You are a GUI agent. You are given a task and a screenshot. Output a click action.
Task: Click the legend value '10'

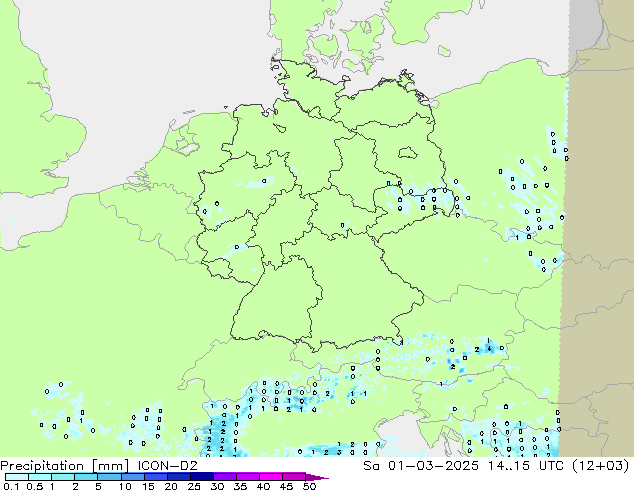tap(125, 486)
